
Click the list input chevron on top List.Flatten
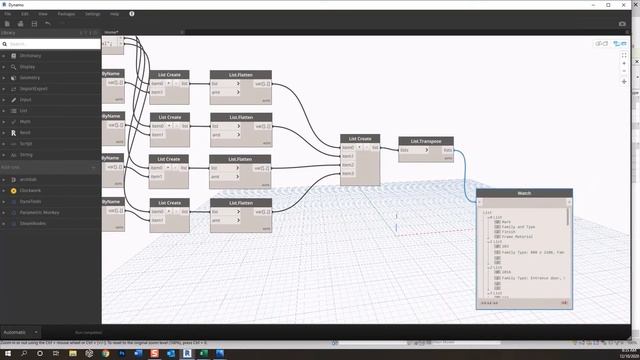coord(238,83)
